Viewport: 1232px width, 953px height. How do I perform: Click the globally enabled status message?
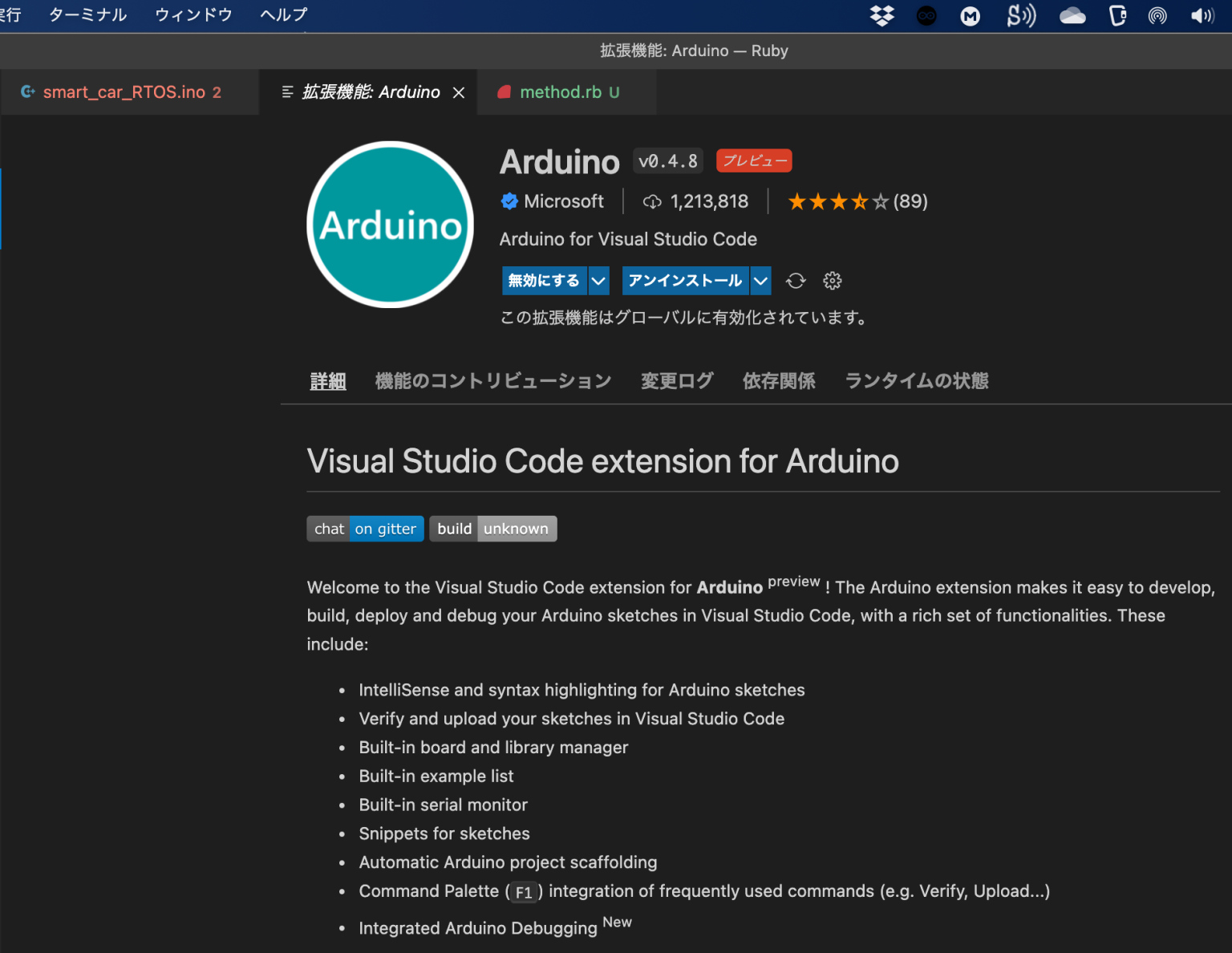685,318
